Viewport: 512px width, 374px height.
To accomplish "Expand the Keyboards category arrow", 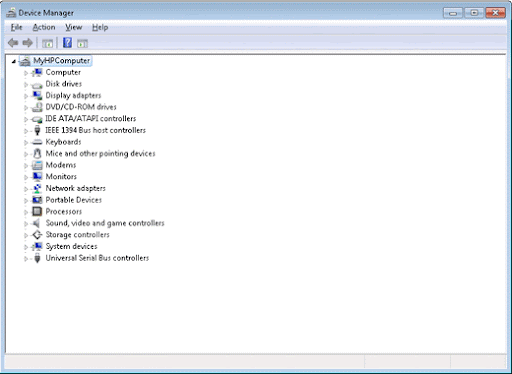I will tap(26, 143).
